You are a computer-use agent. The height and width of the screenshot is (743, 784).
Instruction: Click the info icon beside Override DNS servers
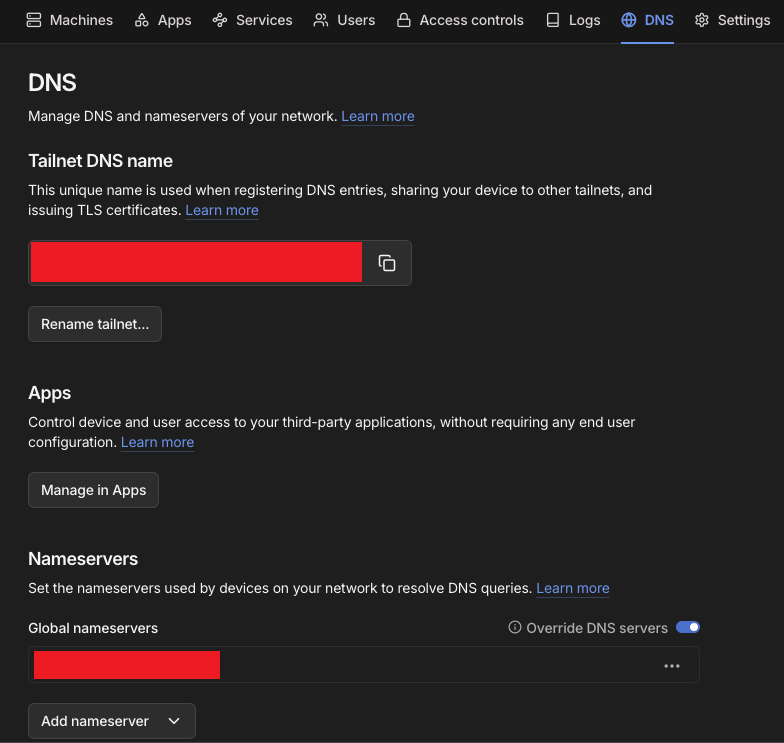[515, 628]
